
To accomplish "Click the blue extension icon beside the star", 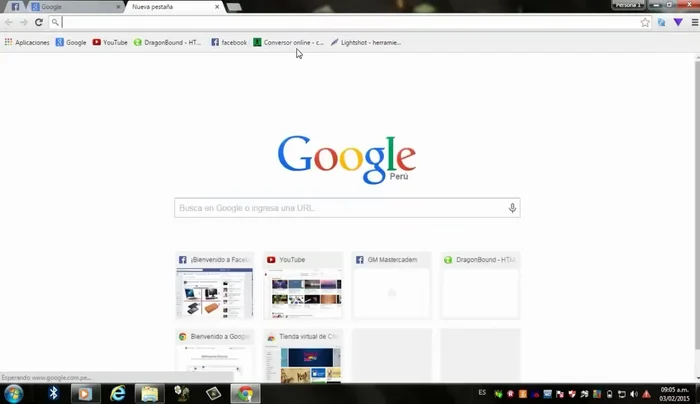I will 661,22.
